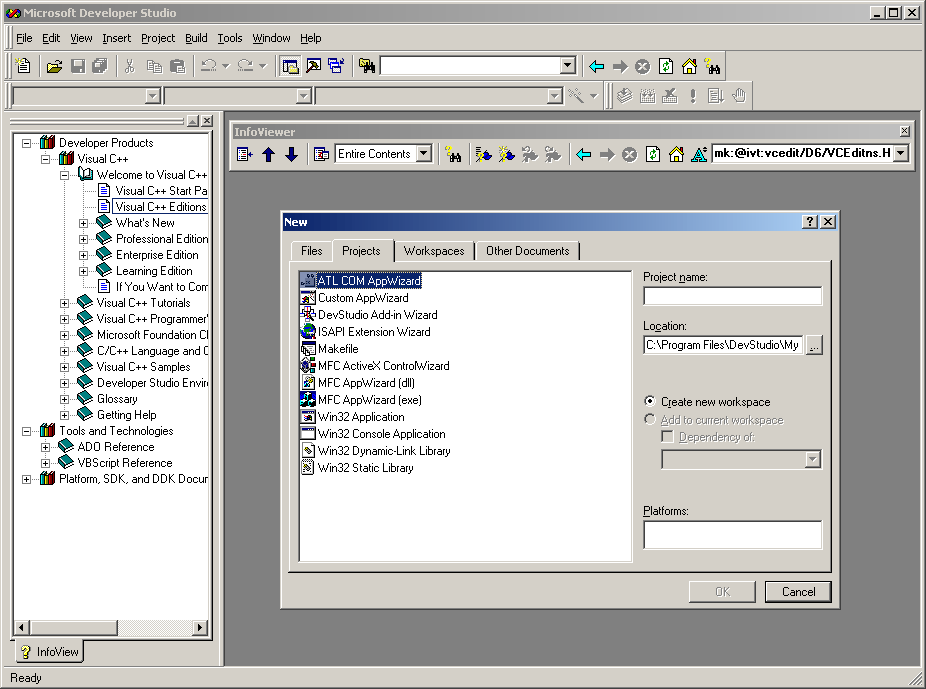Click the Cancel button
The width and height of the screenshot is (926, 689).
click(x=798, y=592)
